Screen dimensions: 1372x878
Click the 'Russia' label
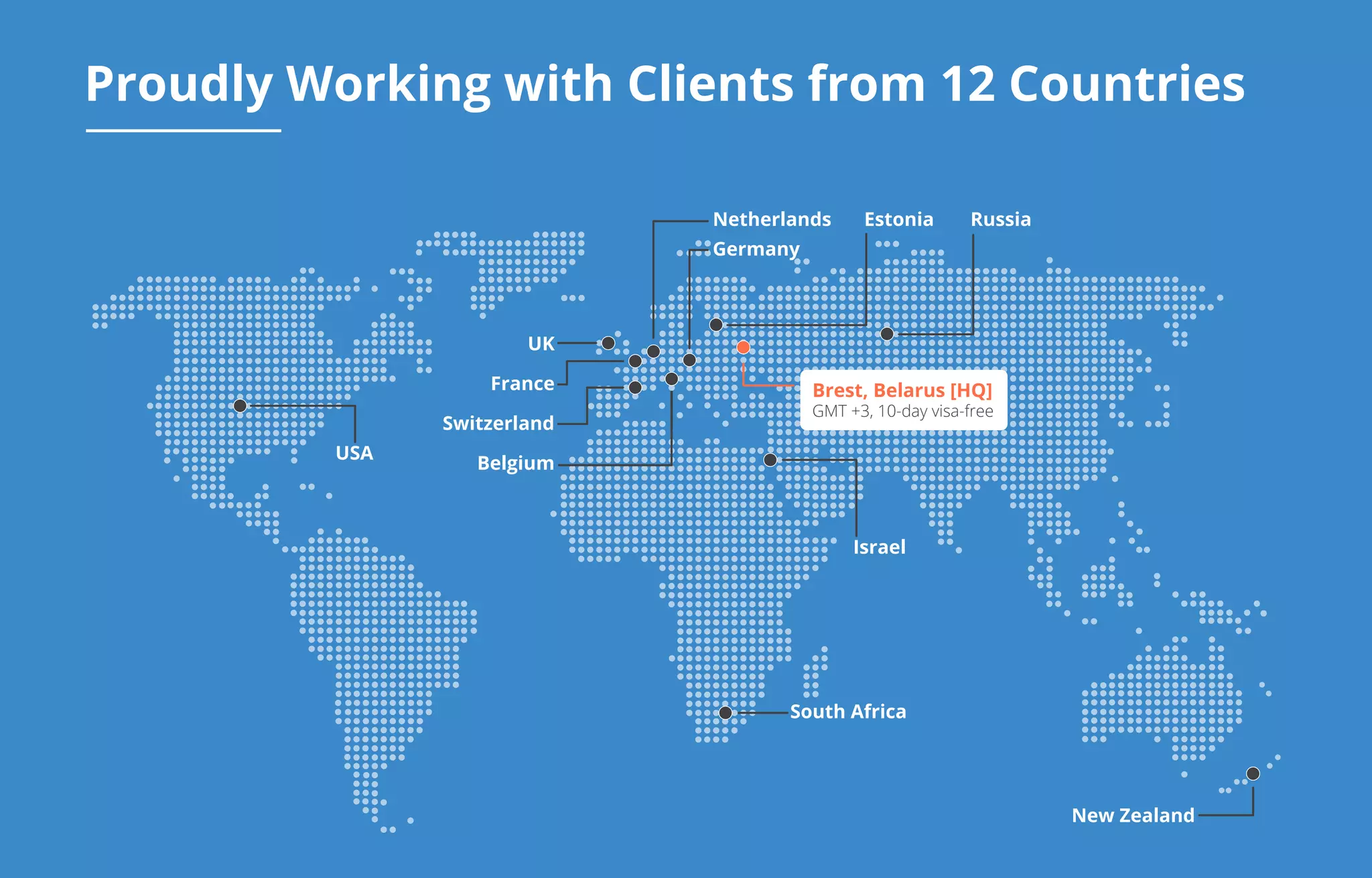point(1001,219)
